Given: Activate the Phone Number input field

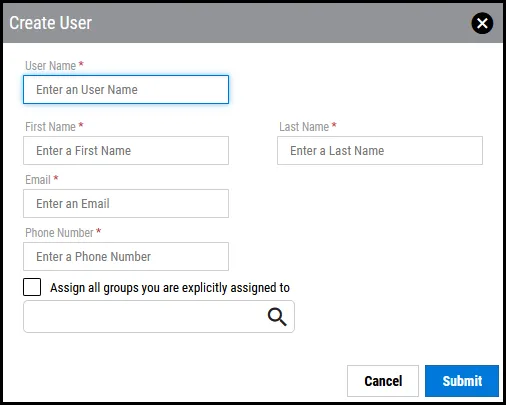Looking at the screenshot, I should 126,256.
